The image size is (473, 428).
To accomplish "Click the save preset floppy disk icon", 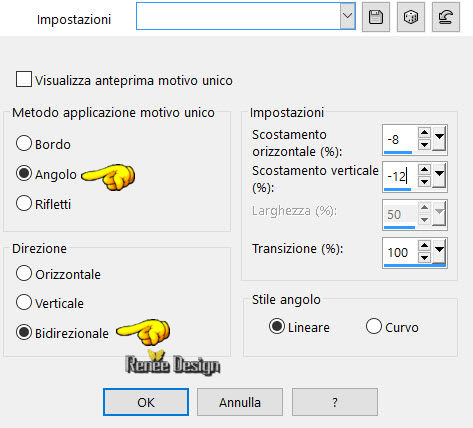I will (x=376, y=17).
